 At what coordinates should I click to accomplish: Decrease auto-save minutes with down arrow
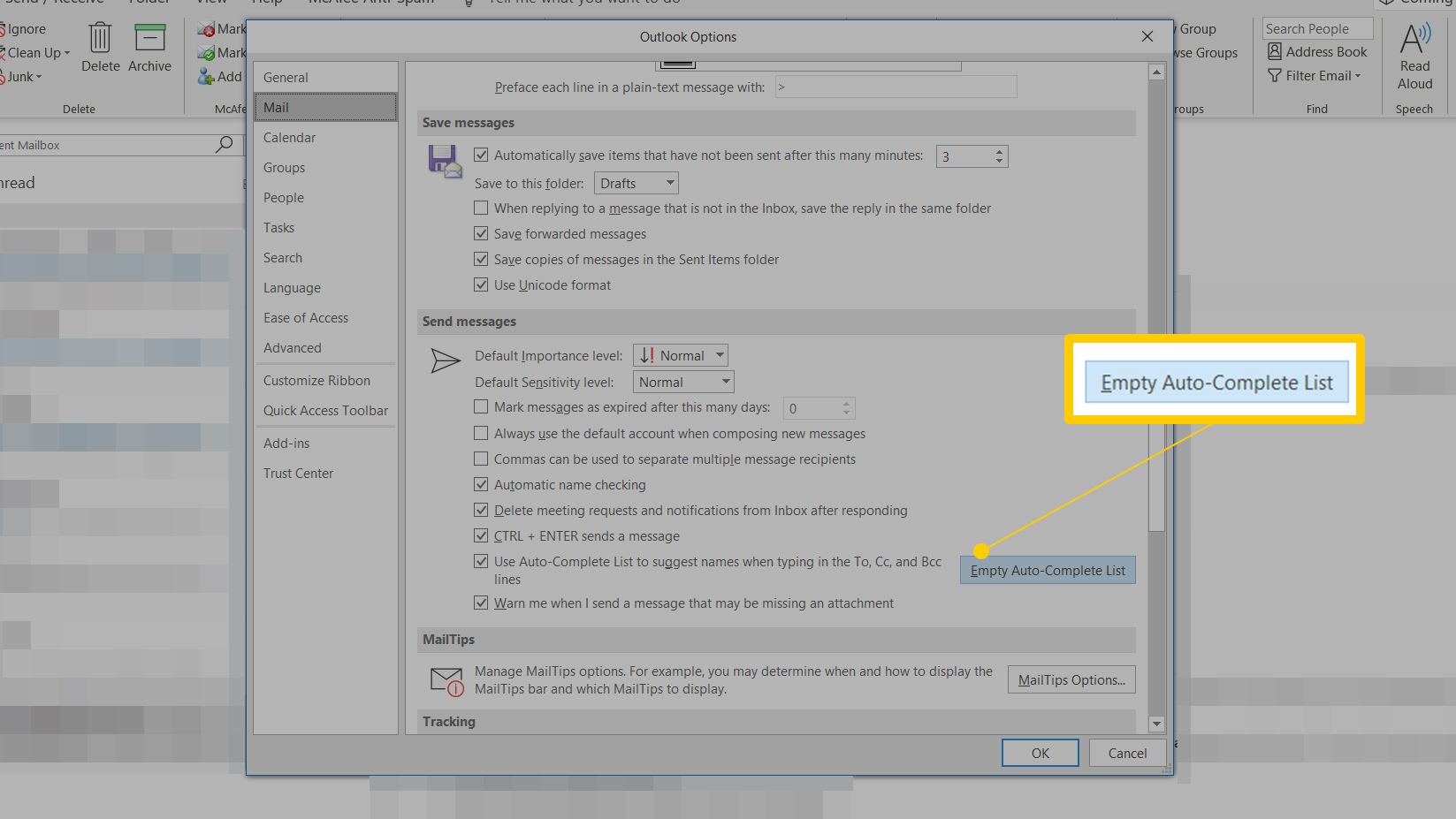click(x=999, y=161)
